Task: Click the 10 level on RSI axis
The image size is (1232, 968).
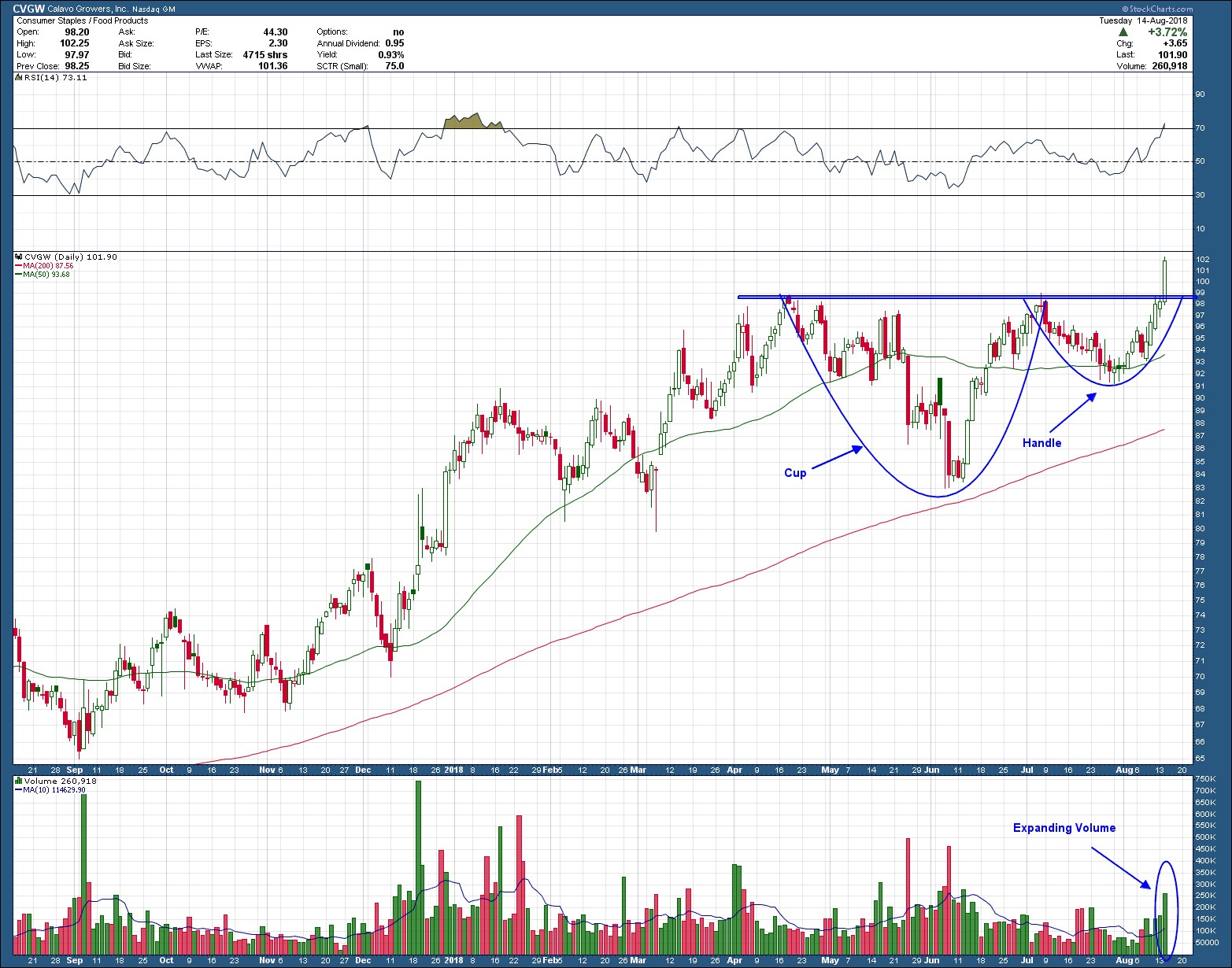Action: pos(1201,229)
